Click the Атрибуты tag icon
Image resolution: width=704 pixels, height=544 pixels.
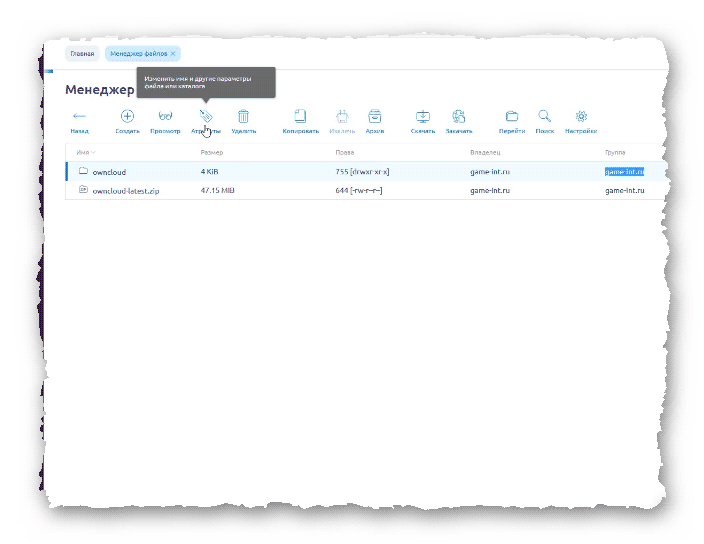point(206,116)
